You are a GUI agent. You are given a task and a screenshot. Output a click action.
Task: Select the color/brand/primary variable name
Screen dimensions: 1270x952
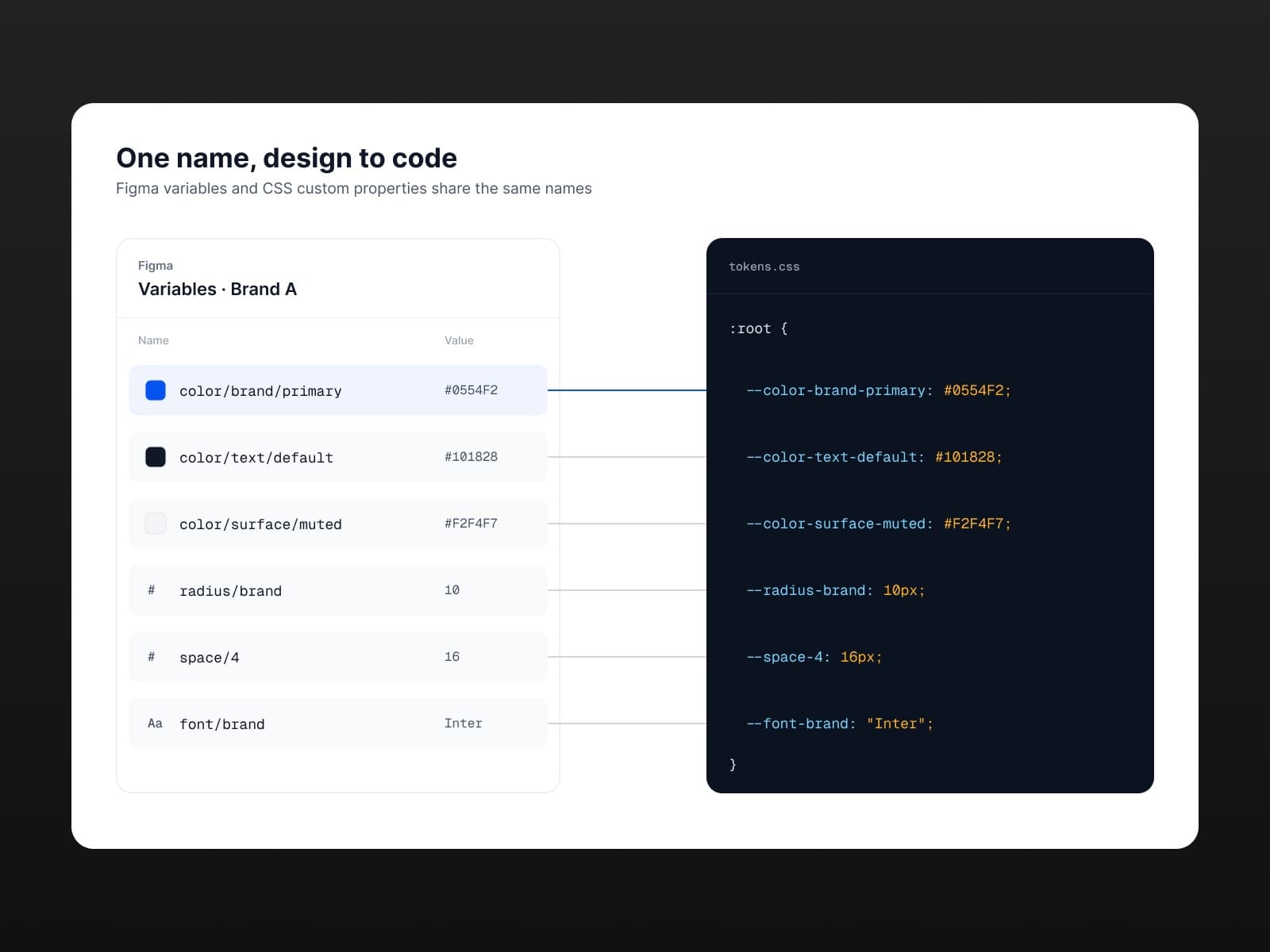tap(260, 391)
